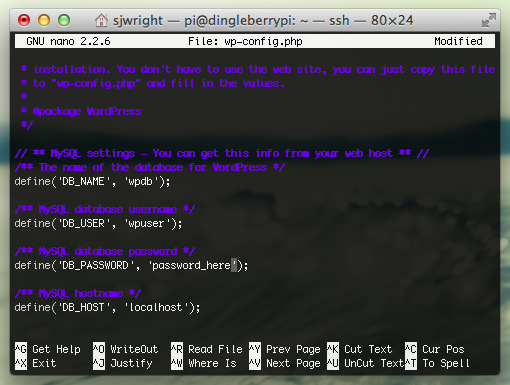Click the ^T To Spell shortcut
This screenshot has height=385, width=510.
click(x=438, y=363)
